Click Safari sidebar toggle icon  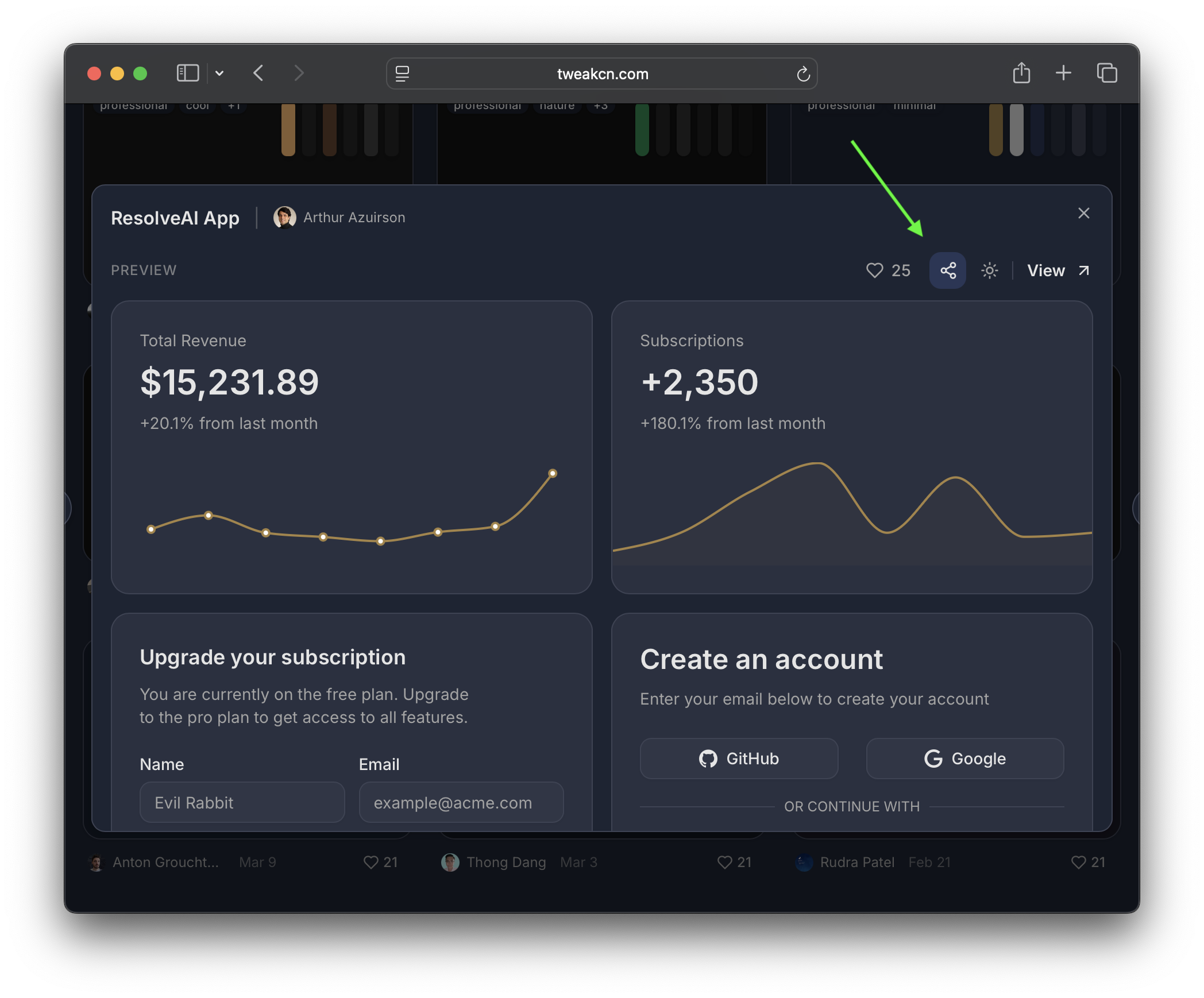pos(188,74)
